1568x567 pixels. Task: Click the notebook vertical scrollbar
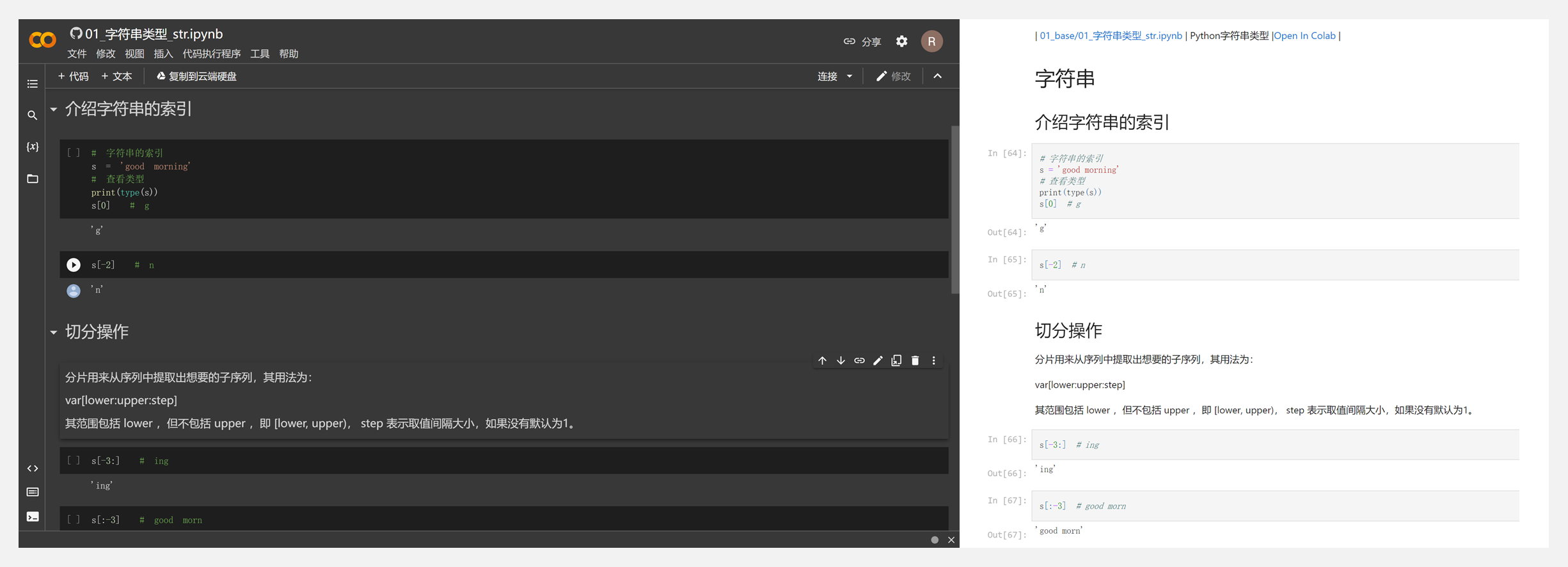click(x=955, y=210)
